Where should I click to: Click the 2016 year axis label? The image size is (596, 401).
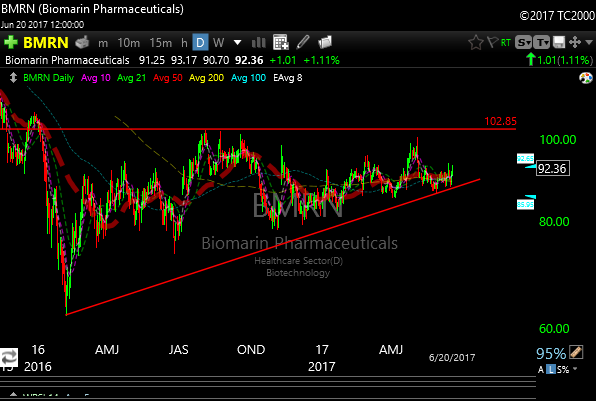coord(38,366)
